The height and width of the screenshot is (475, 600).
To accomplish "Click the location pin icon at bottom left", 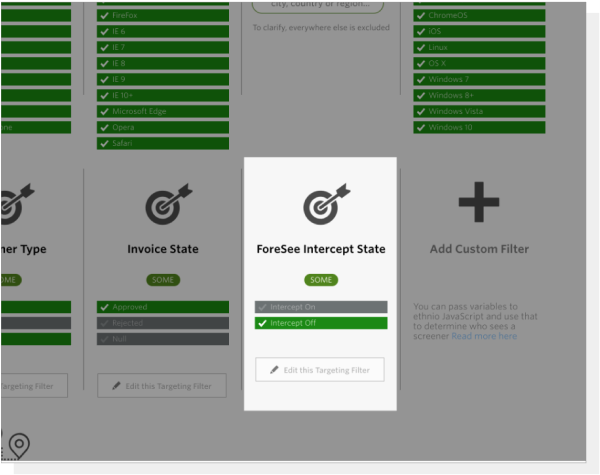I will tap(18, 444).
